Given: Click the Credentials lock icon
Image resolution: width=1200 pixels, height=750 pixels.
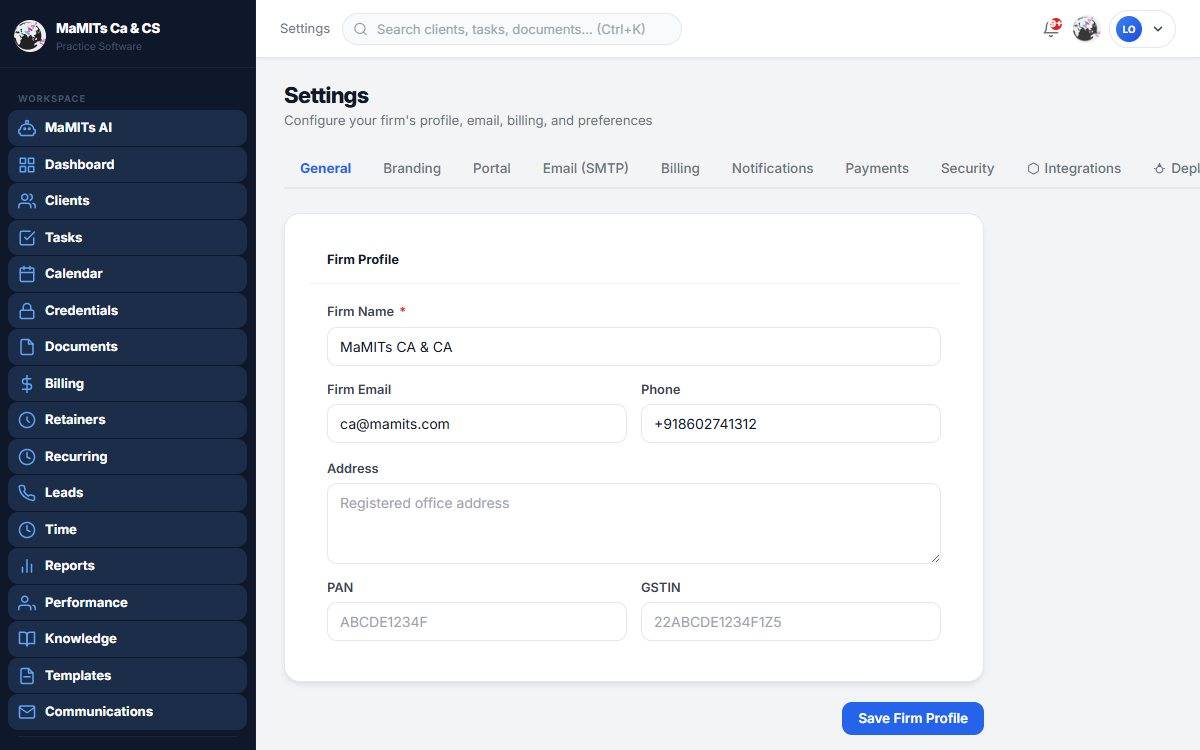Looking at the screenshot, I should click(x=27, y=311).
